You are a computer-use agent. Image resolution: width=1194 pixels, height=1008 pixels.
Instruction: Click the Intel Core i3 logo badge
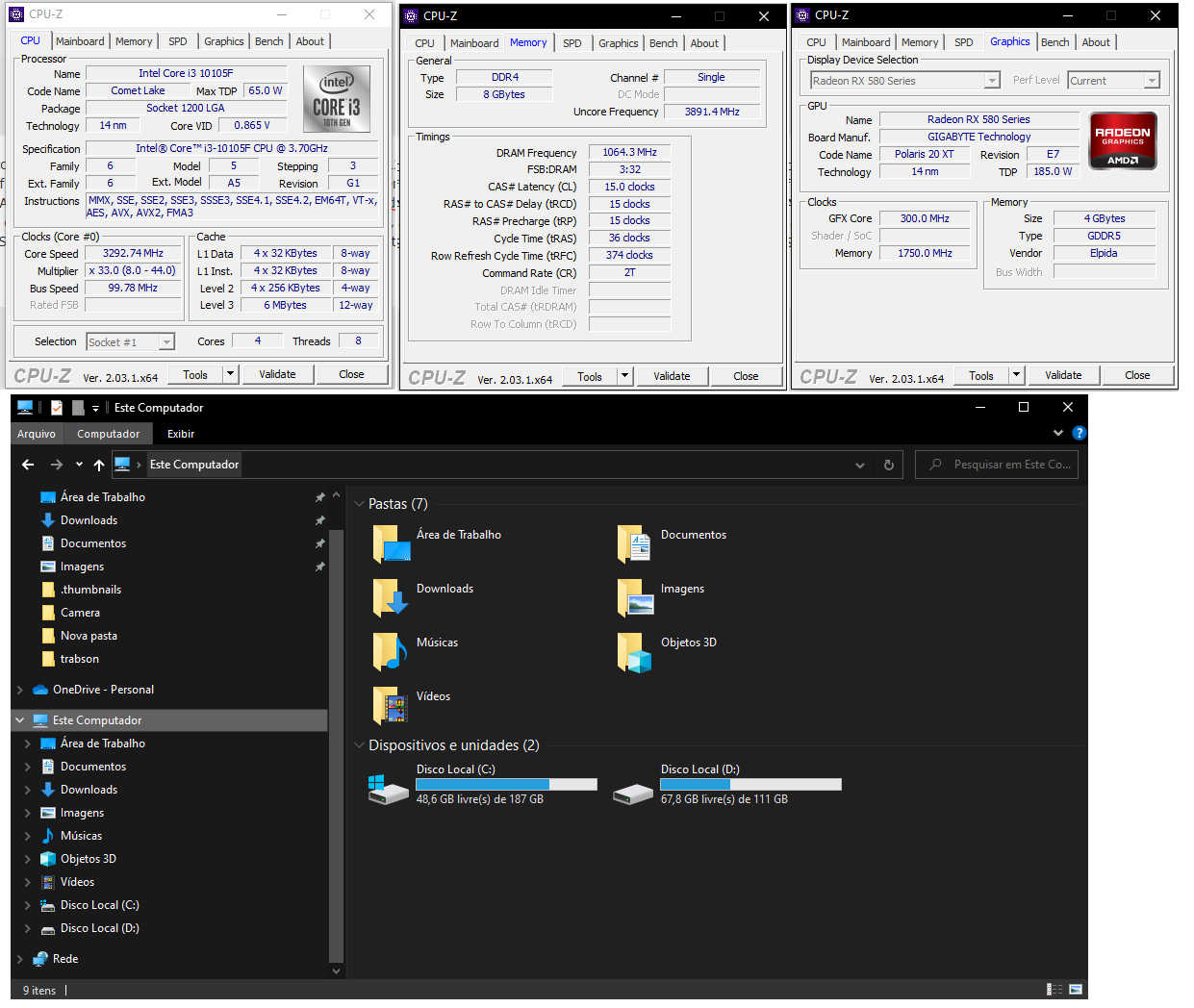tap(337, 97)
